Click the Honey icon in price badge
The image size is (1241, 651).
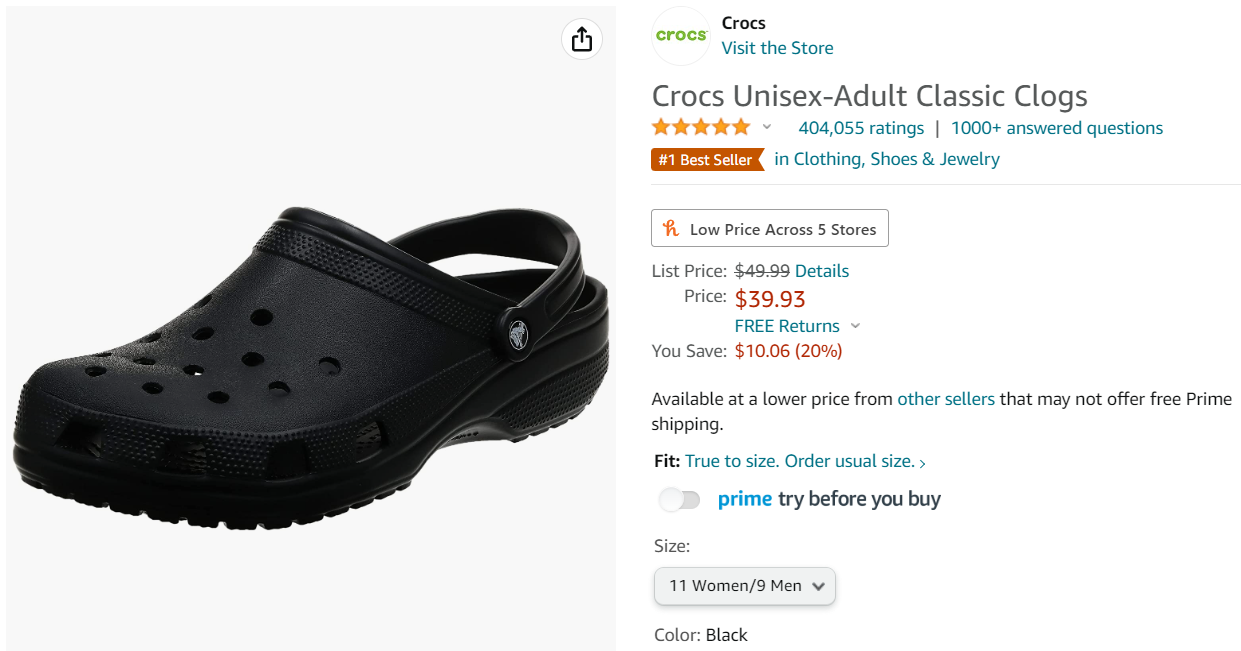click(671, 229)
